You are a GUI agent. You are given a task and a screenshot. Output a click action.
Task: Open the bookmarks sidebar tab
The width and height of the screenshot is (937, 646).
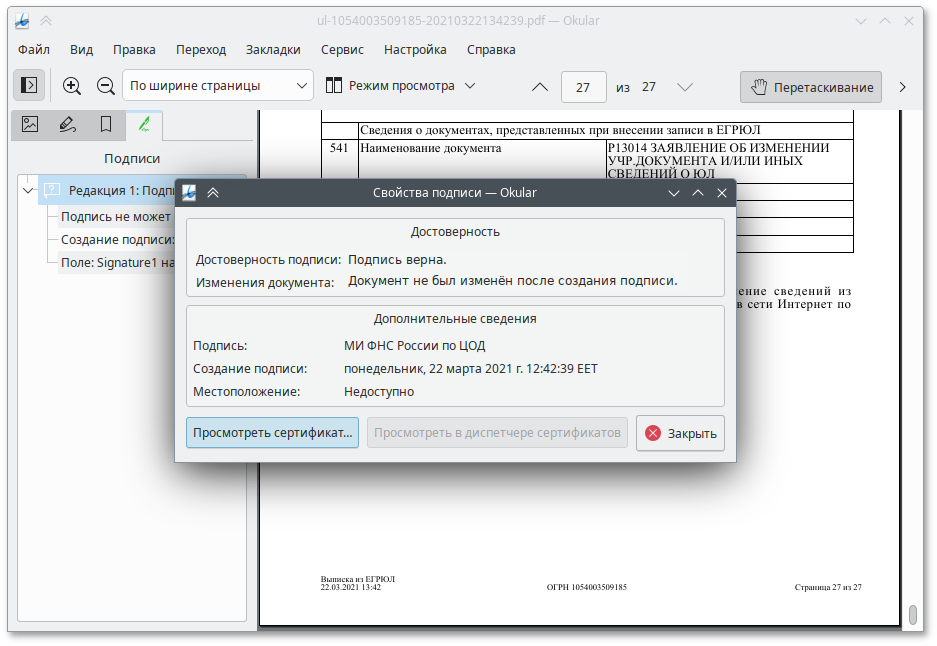click(106, 125)
